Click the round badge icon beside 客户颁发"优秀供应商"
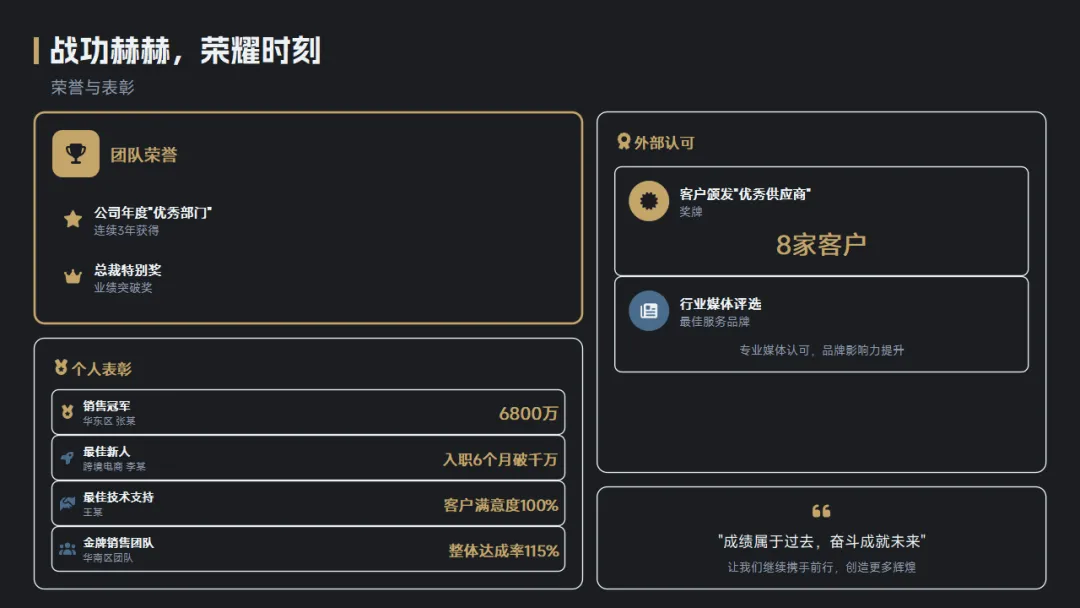Screen dimensions: 1080x608 click(648, 201)
